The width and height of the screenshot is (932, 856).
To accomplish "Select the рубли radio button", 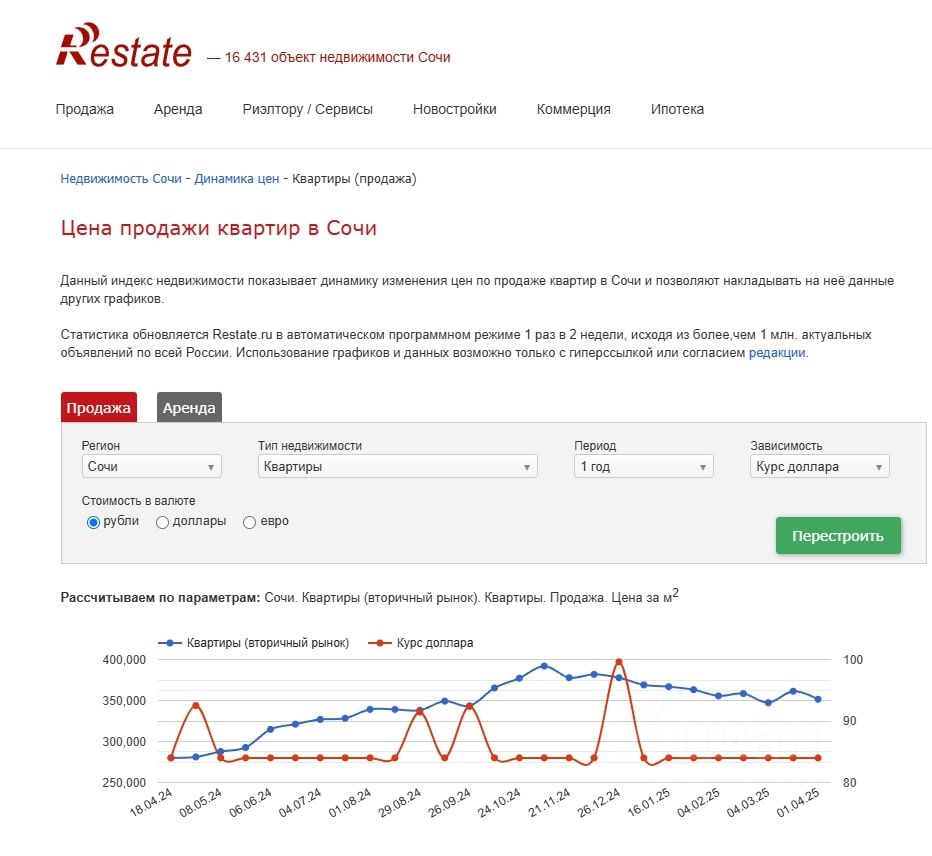I will [94, 522].
